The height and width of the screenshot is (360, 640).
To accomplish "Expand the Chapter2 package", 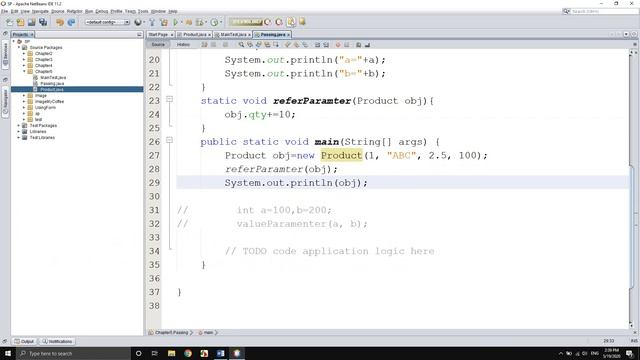I will click(24, 53).
